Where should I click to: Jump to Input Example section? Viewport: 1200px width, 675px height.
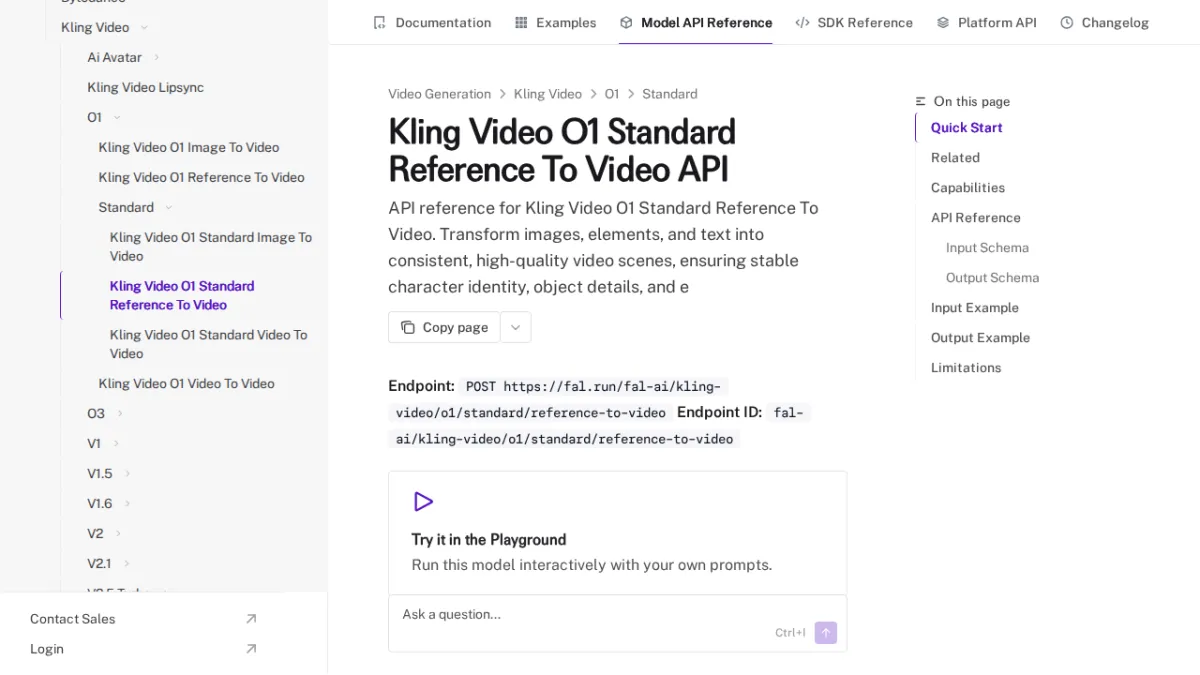click(x=974, y=307)
